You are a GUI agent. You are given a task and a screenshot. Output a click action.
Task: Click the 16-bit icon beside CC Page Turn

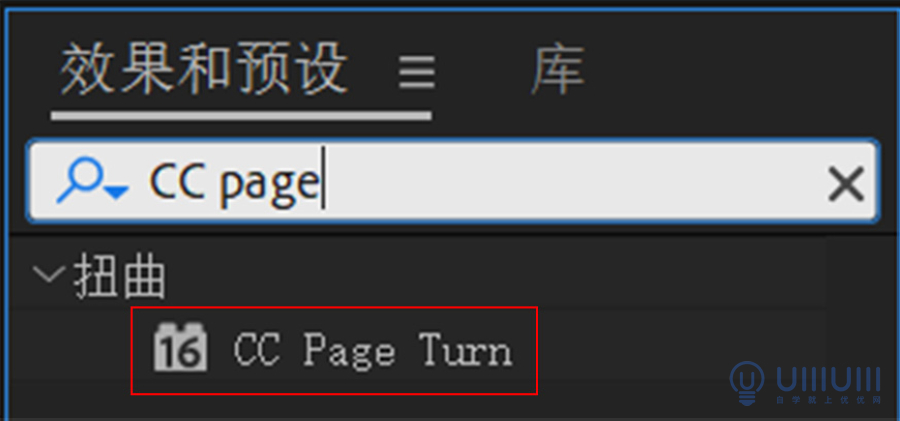(180, 348)
